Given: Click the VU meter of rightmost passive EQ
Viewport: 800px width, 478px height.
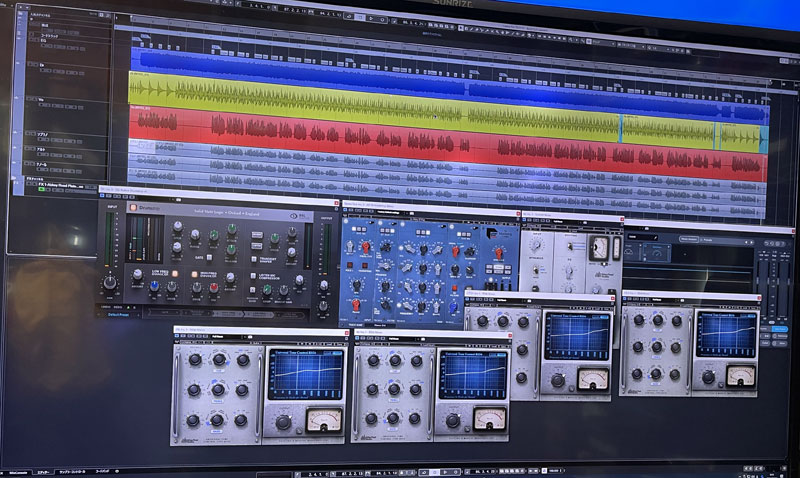Looking at the screenshot, I should (740, 376).
